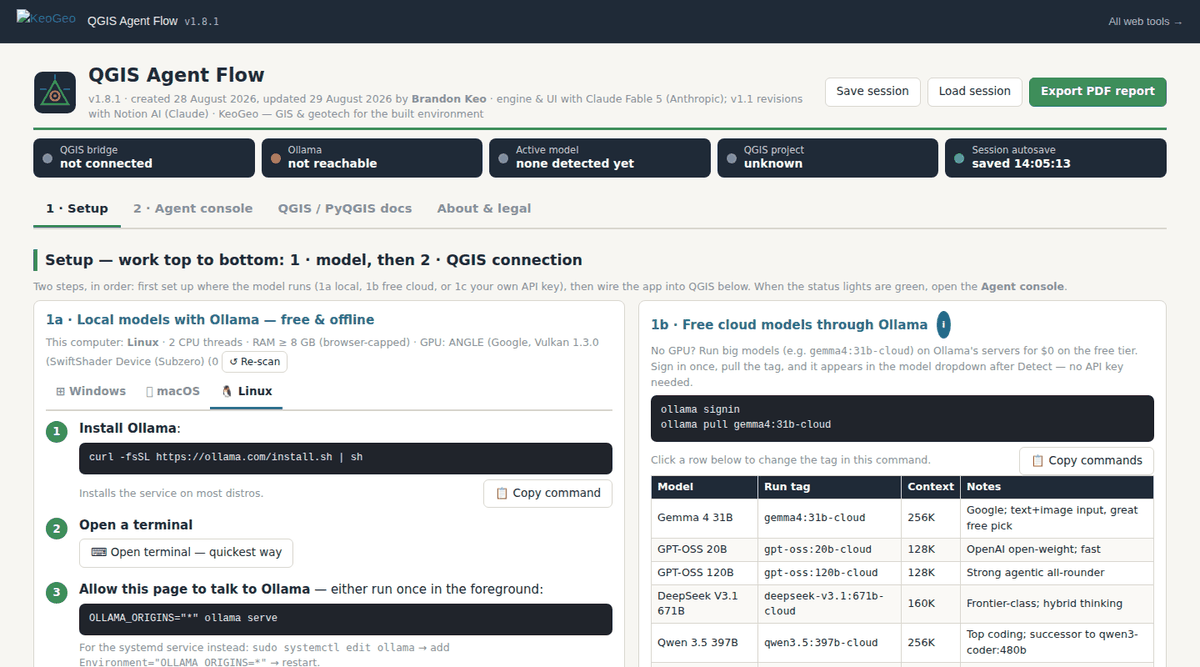
Task: Open the All web tools link
Action: coord(1145,21)
